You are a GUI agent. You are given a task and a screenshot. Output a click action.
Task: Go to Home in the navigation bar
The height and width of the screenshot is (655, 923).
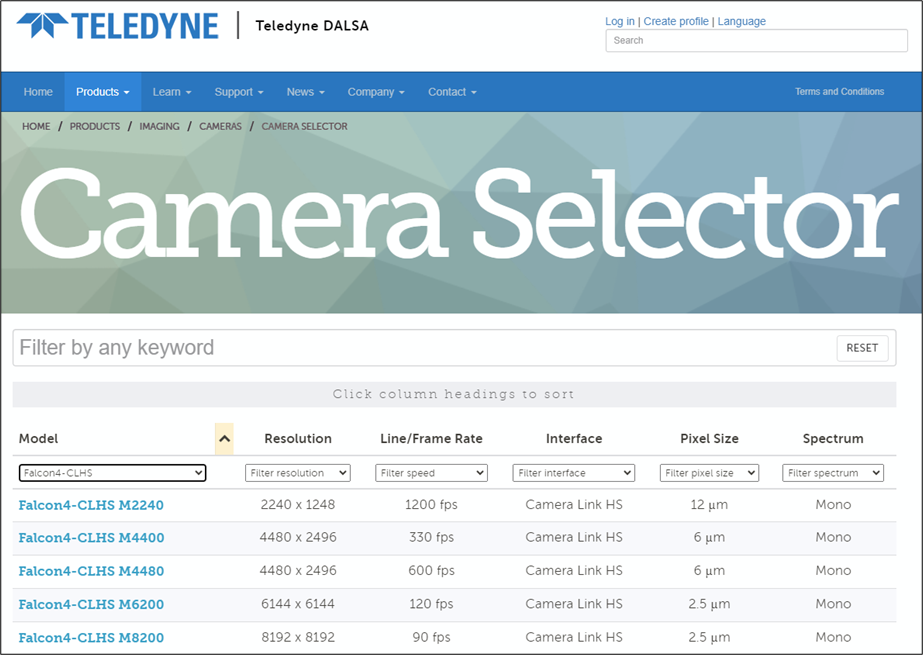pyautogui.click(x=38, y=92)
